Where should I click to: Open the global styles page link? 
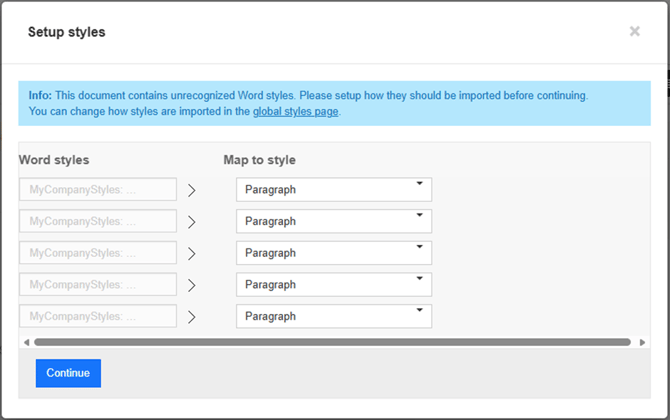click(296, 112)
